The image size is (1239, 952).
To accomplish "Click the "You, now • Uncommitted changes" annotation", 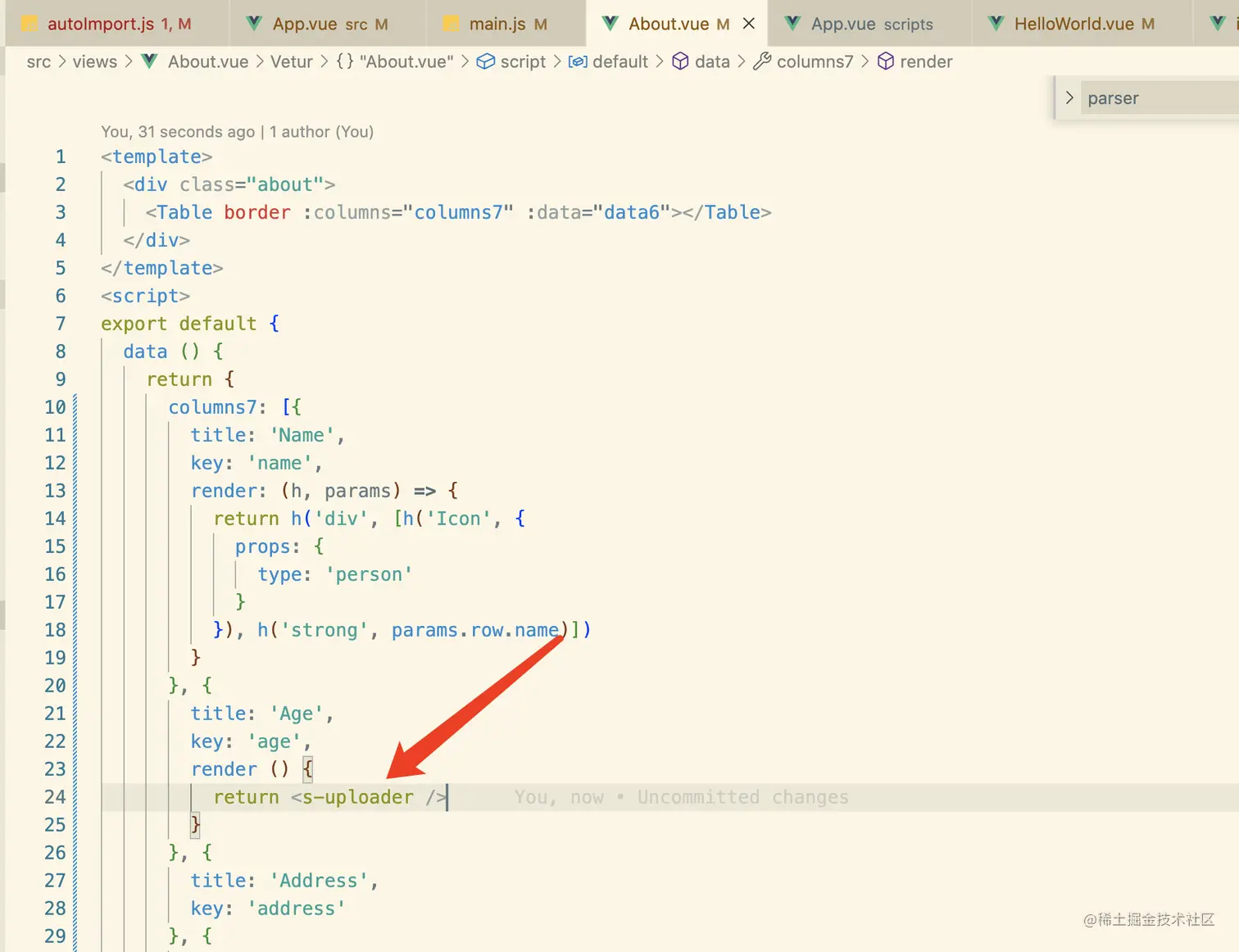I will [682, 797].
